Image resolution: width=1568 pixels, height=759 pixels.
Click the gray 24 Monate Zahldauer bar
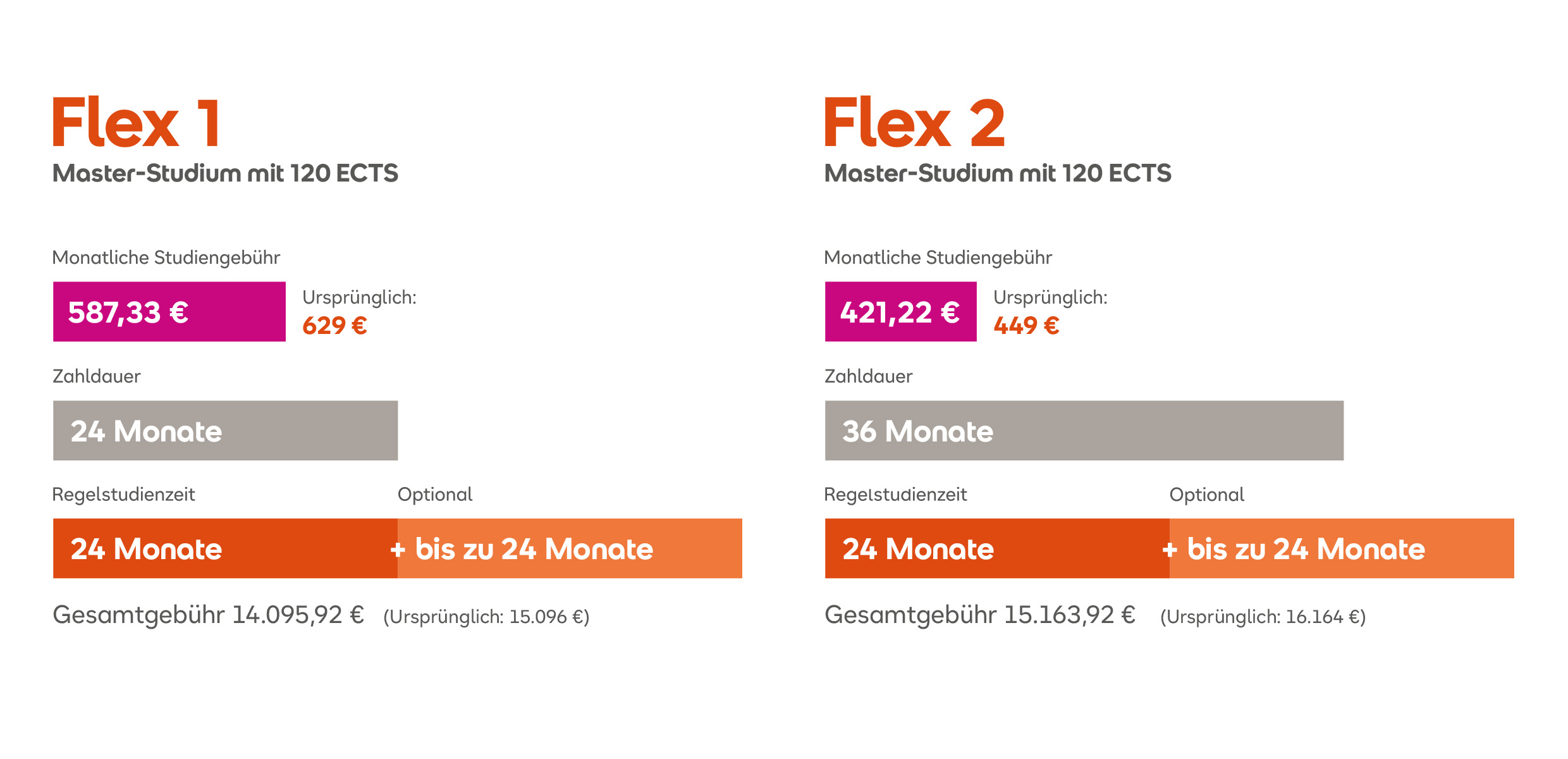[x=226, y=431]
